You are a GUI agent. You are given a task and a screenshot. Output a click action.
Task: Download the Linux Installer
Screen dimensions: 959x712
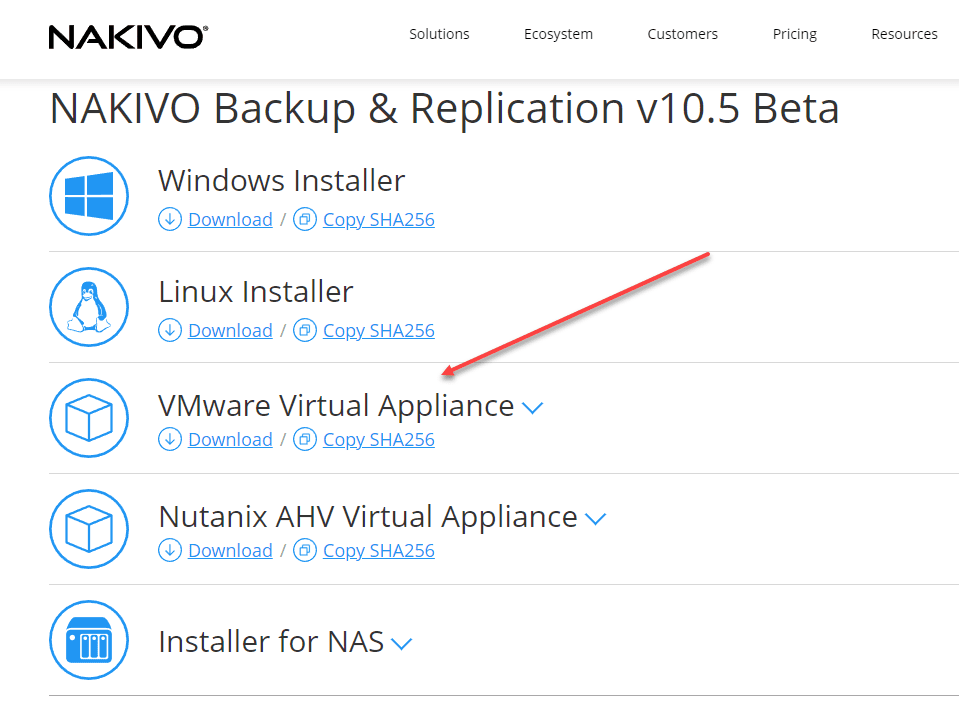[x=230, y=331]
